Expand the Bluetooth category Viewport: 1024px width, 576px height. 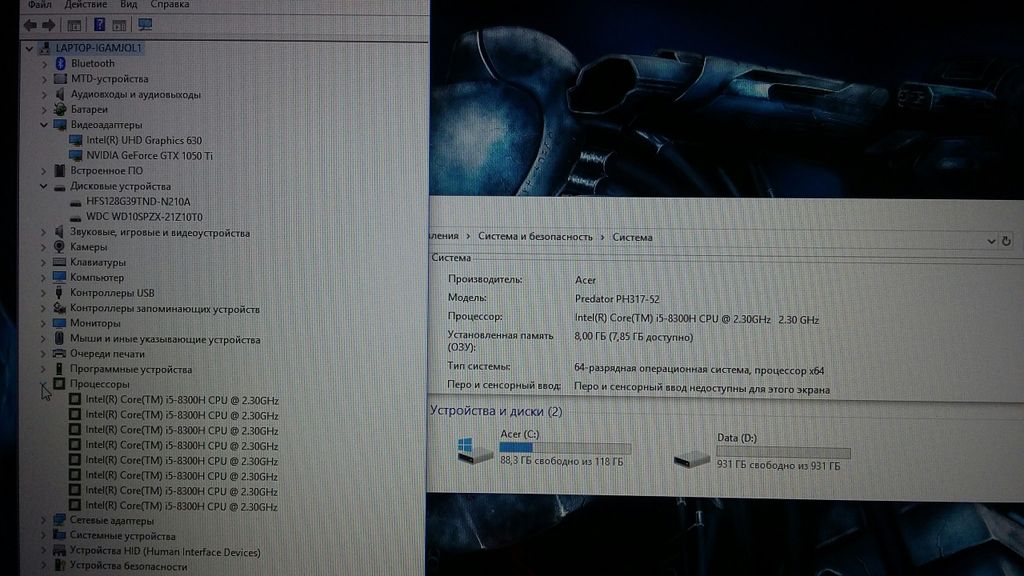pos(44,64)
